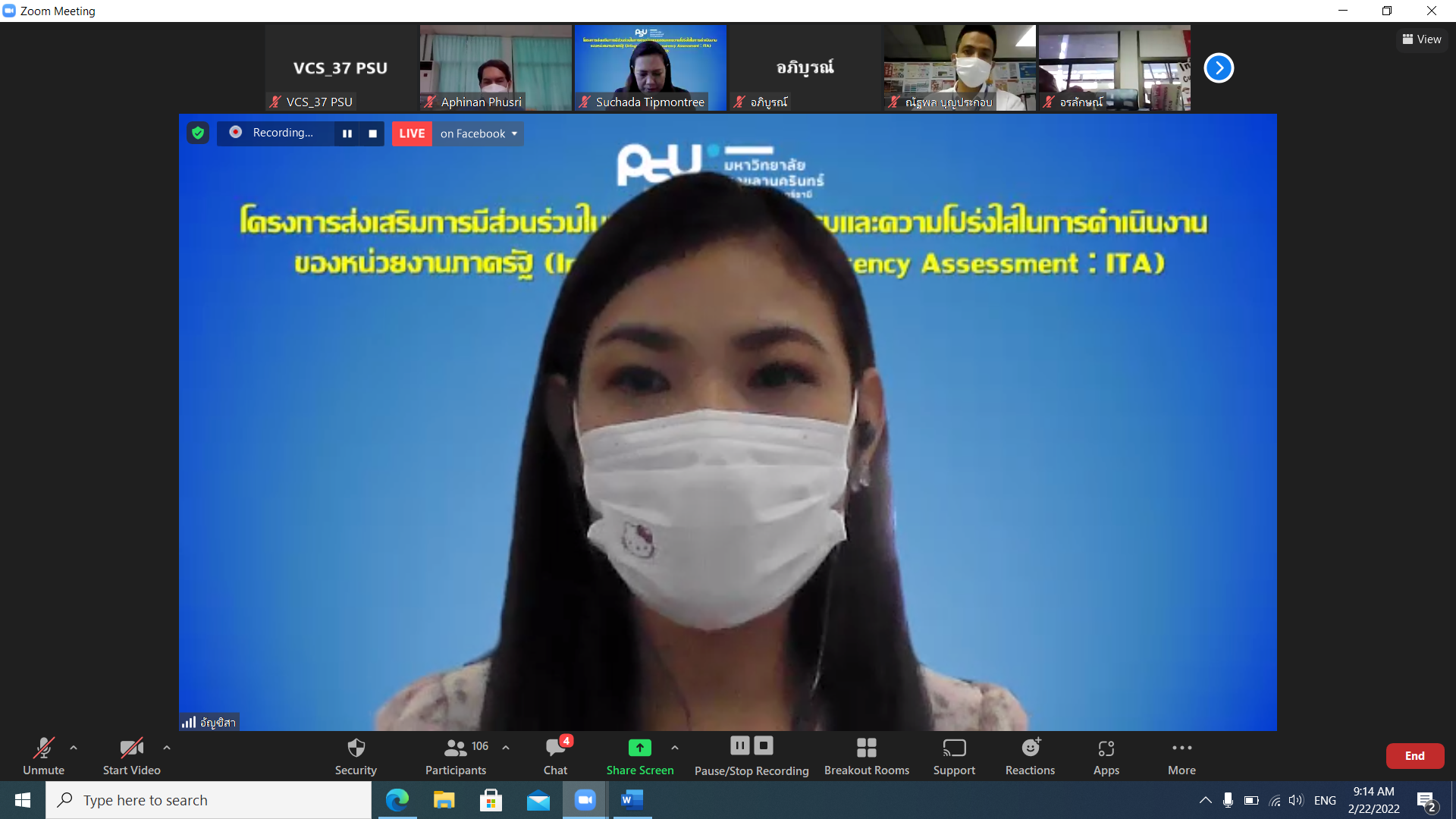Click the red End meeting button
The image size is (1456, 819).
pos(1415,756)
